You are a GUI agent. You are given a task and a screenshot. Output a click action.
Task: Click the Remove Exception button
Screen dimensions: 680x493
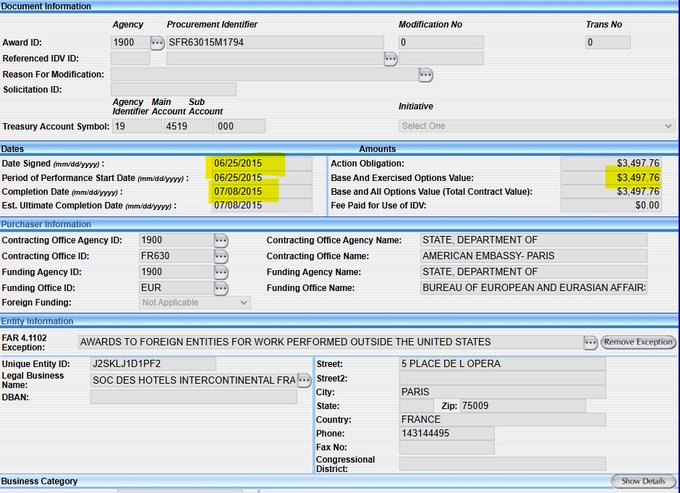click(638, 342)
